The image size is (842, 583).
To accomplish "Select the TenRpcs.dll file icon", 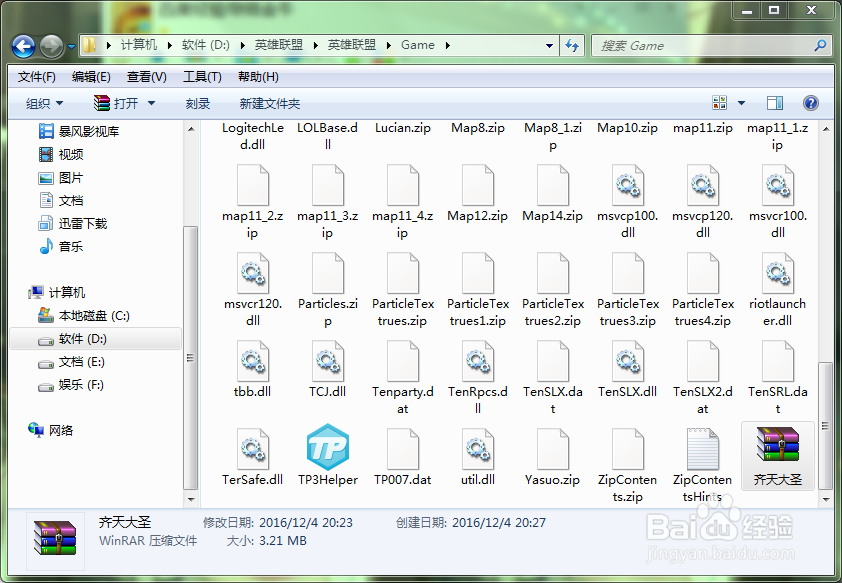I will (x=478, y=361).
